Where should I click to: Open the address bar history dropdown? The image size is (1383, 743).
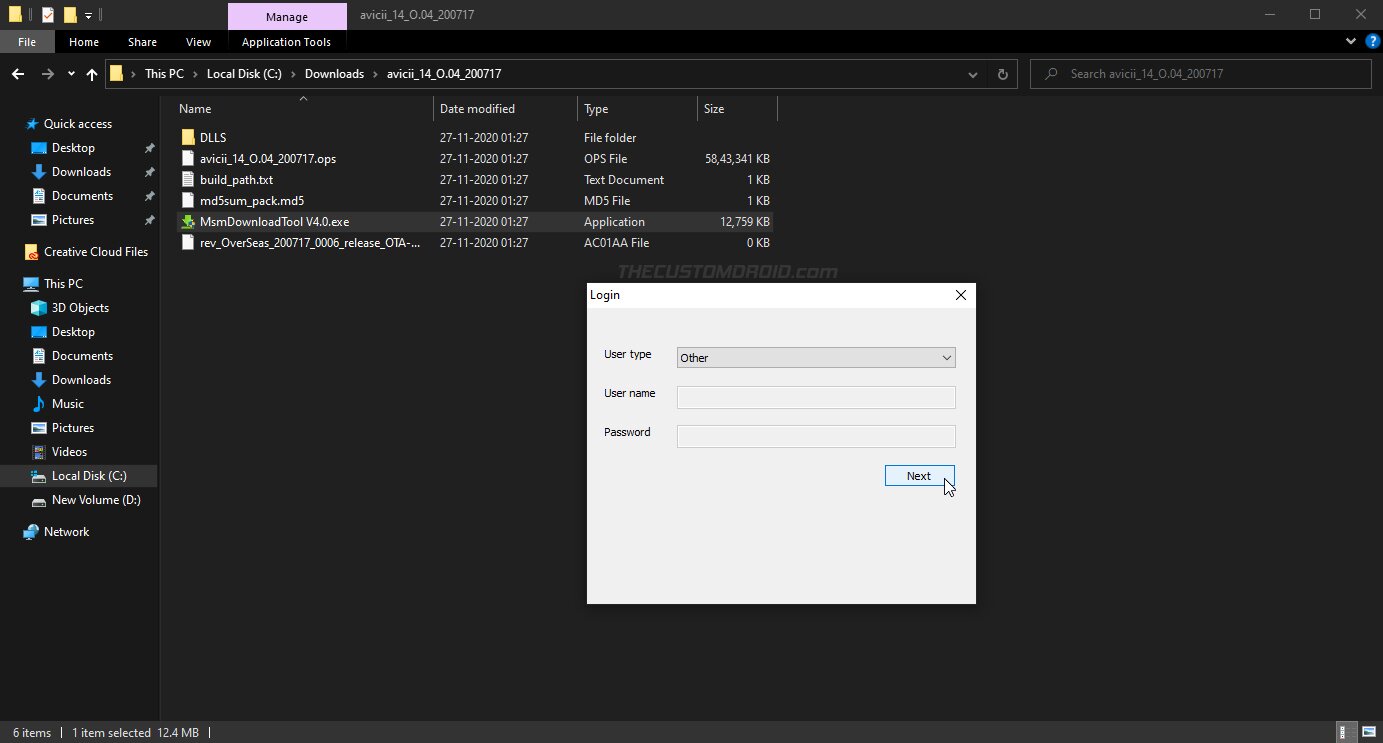tap(972, 73)
